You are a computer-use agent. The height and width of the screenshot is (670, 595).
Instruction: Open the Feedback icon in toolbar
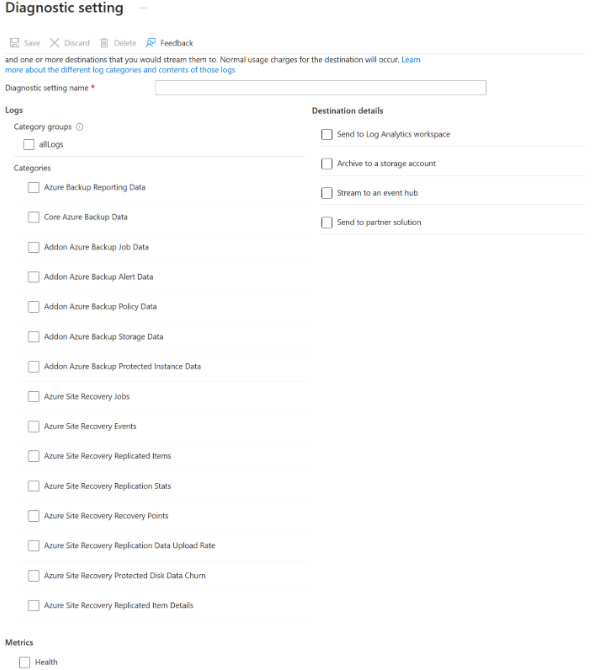(x=151, y=43)
